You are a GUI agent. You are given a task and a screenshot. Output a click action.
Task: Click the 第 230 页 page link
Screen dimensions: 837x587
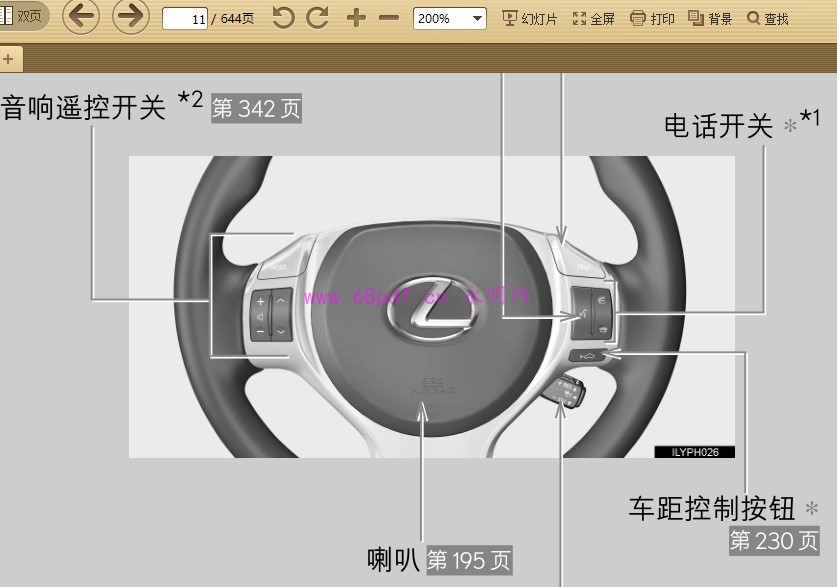774,540
